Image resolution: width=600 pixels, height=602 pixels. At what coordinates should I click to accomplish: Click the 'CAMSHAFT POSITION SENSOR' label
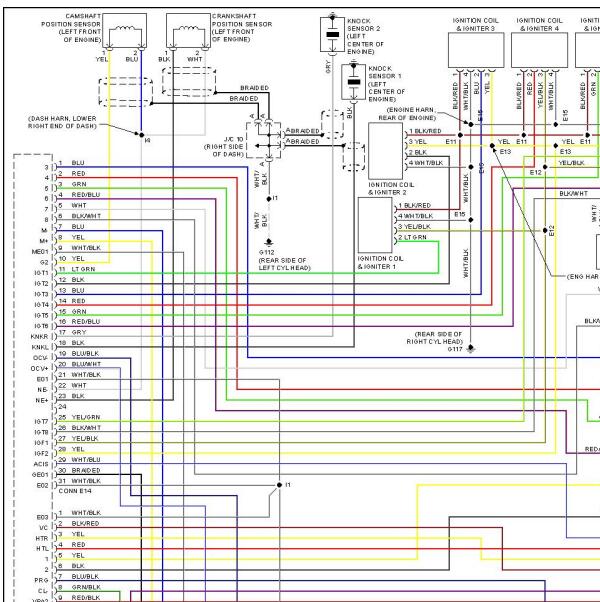(x=71, y=28)
